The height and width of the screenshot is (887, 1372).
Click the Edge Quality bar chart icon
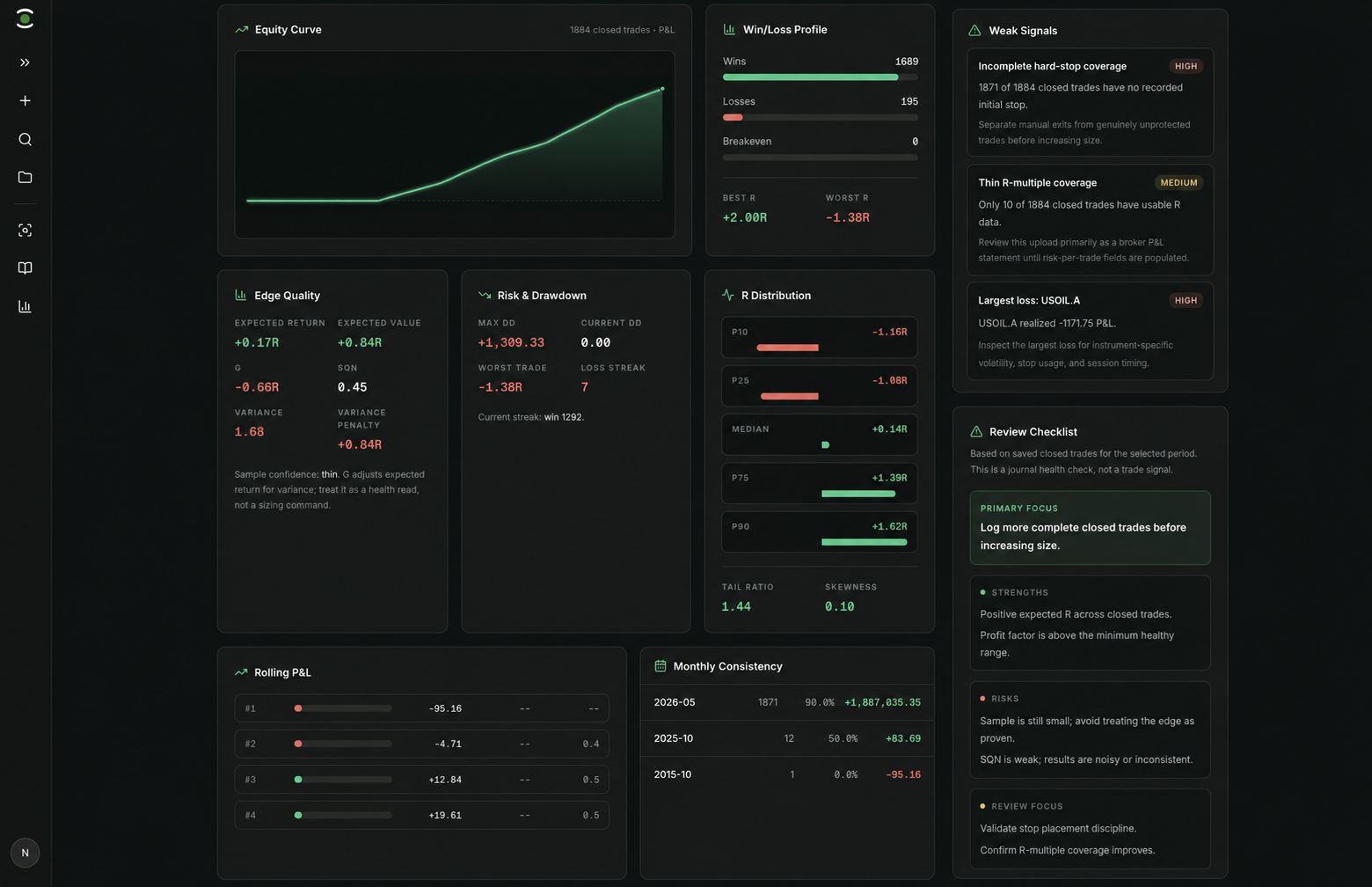coord(240,296)
